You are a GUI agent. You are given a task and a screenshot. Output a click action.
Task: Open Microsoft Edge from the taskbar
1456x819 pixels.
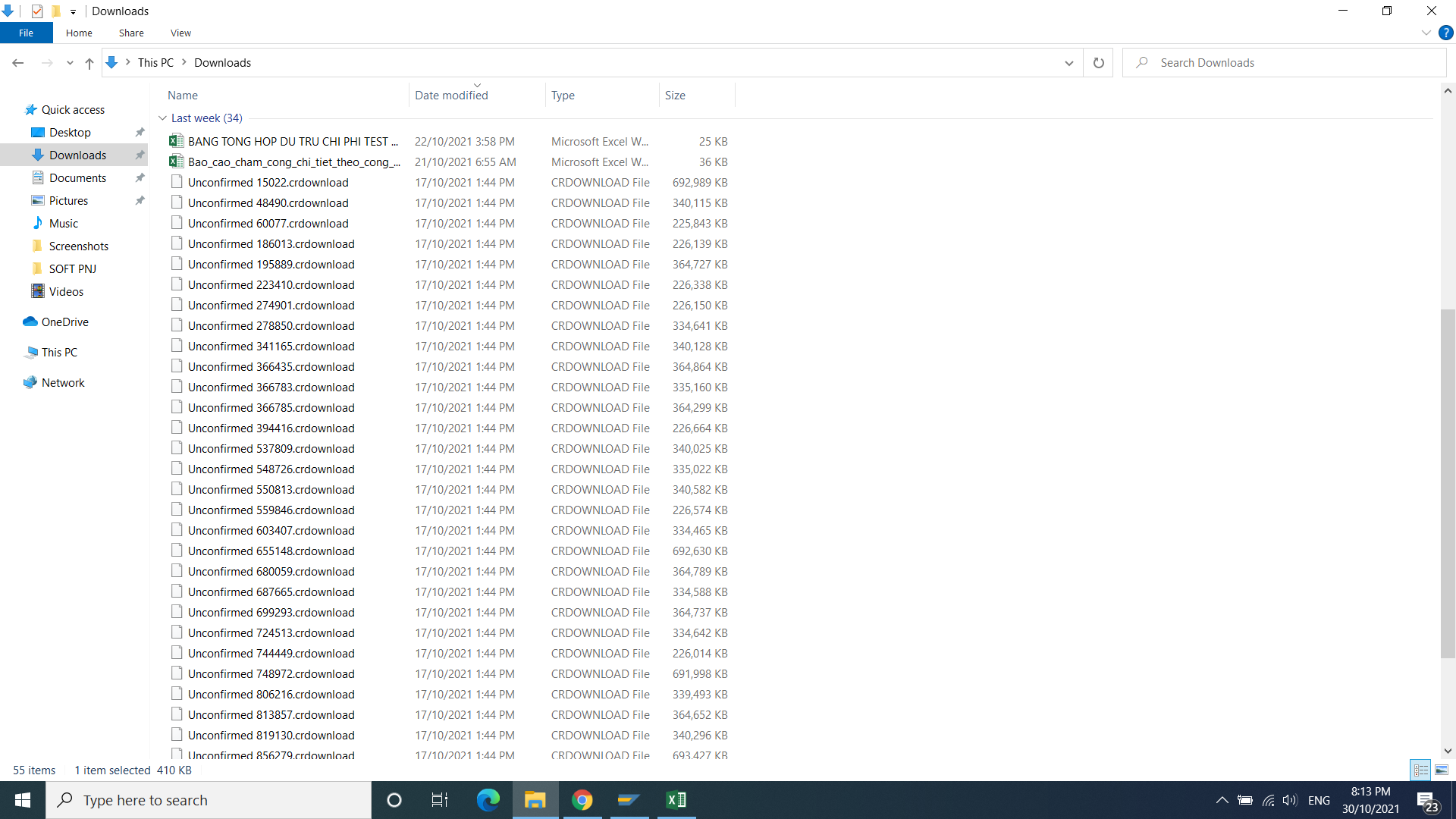488,800
